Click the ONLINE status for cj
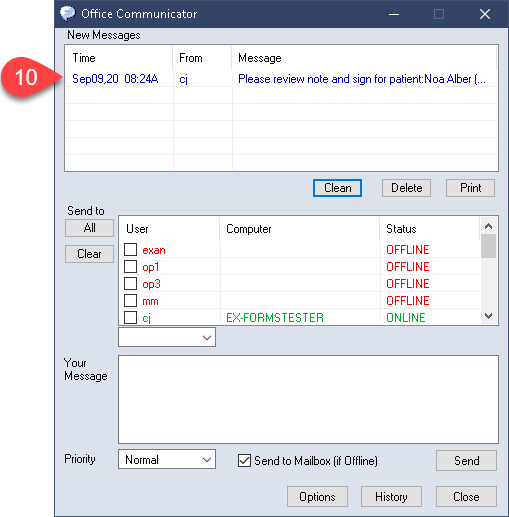509x517 pixels. (406, 318)
